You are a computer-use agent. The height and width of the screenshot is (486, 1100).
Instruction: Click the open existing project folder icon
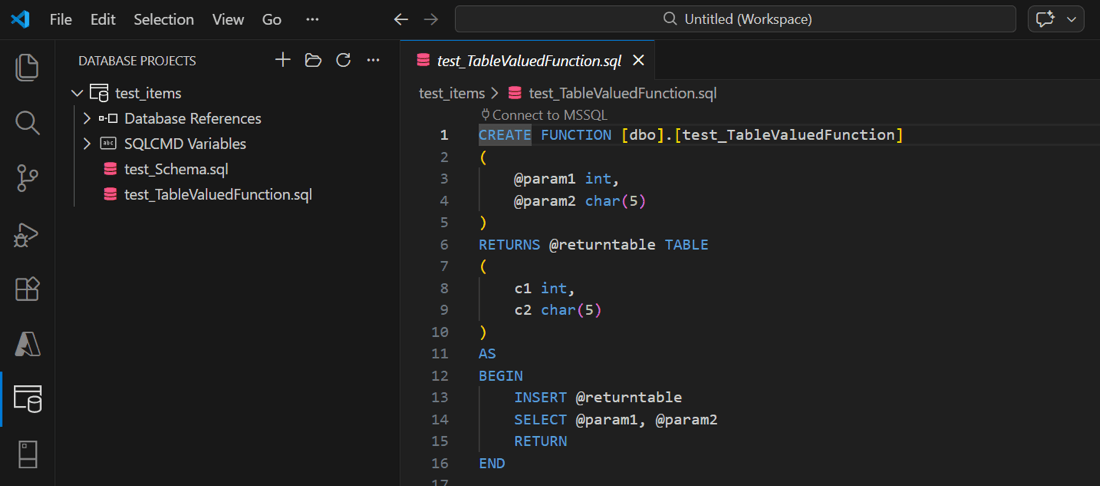click(313, 61)
